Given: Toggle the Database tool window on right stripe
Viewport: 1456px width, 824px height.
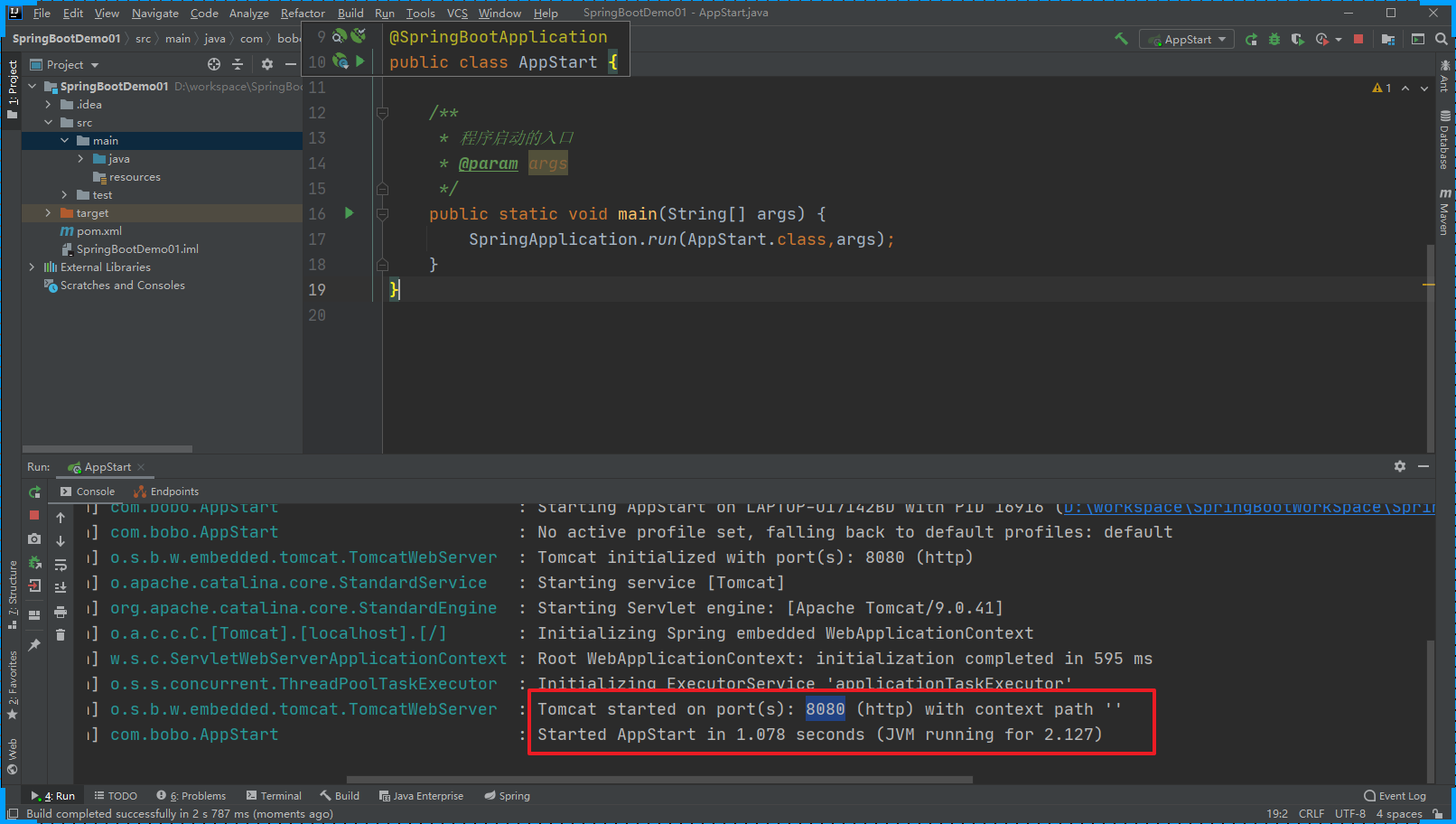Looking at the screenshot, I should coord(1444,140).
